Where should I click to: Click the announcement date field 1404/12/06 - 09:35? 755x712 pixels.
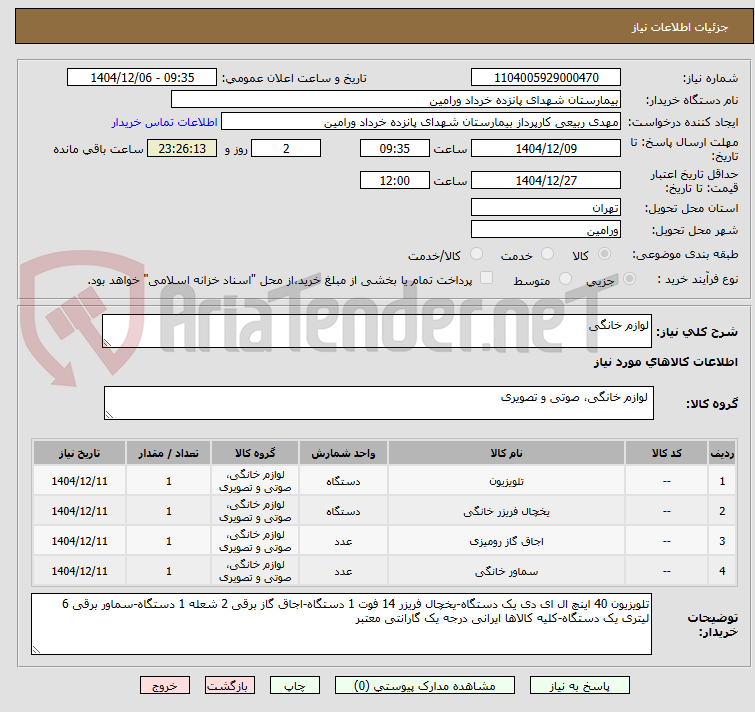coord(142,78)
